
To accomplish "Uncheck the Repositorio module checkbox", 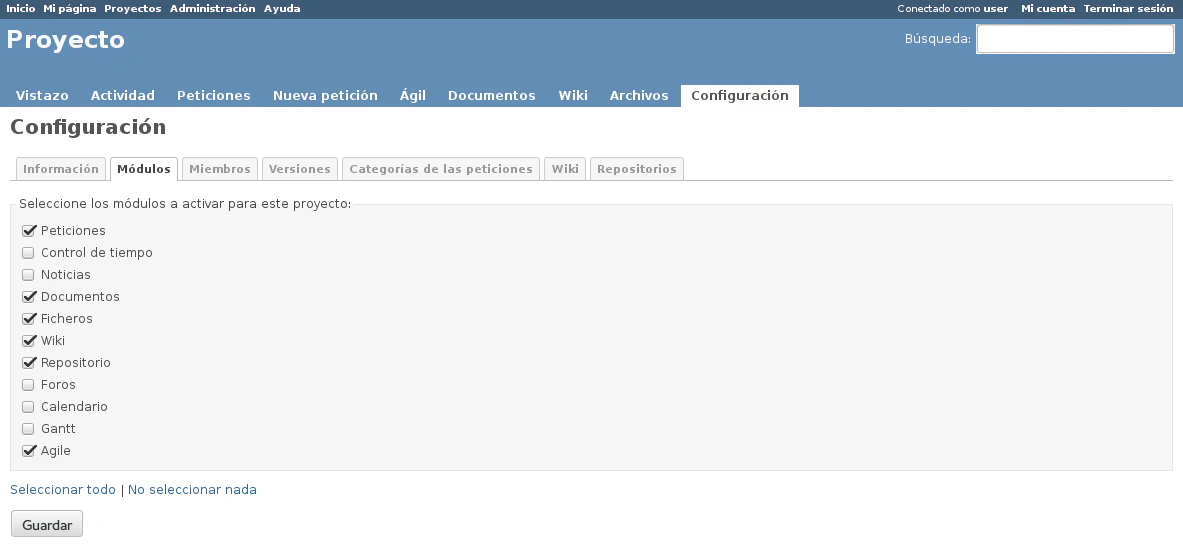I will point(29,363).
